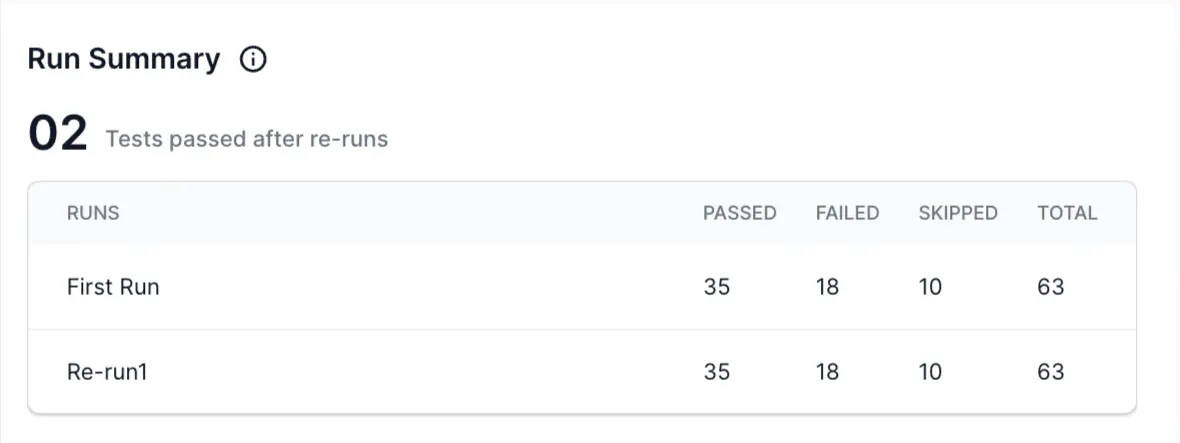Click First Run failed count 18
The image size is (1180, 443).
pyautogui.click(x=827, y=287)
